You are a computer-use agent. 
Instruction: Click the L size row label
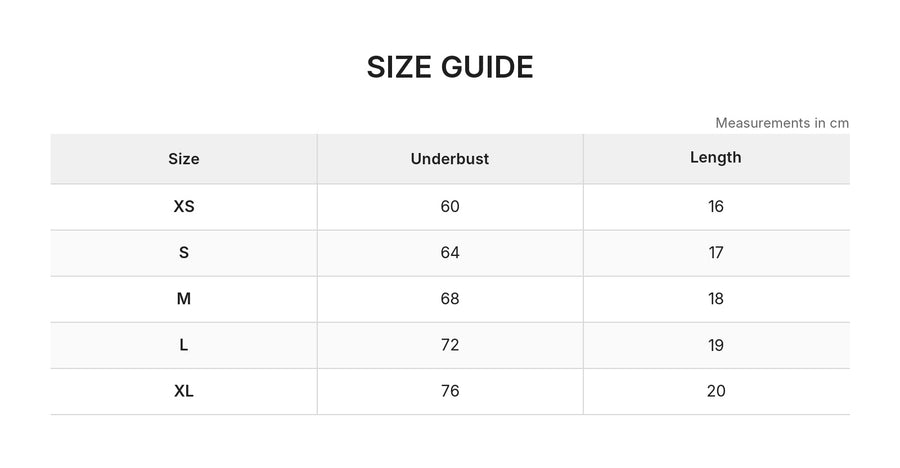tap(184, 345)
